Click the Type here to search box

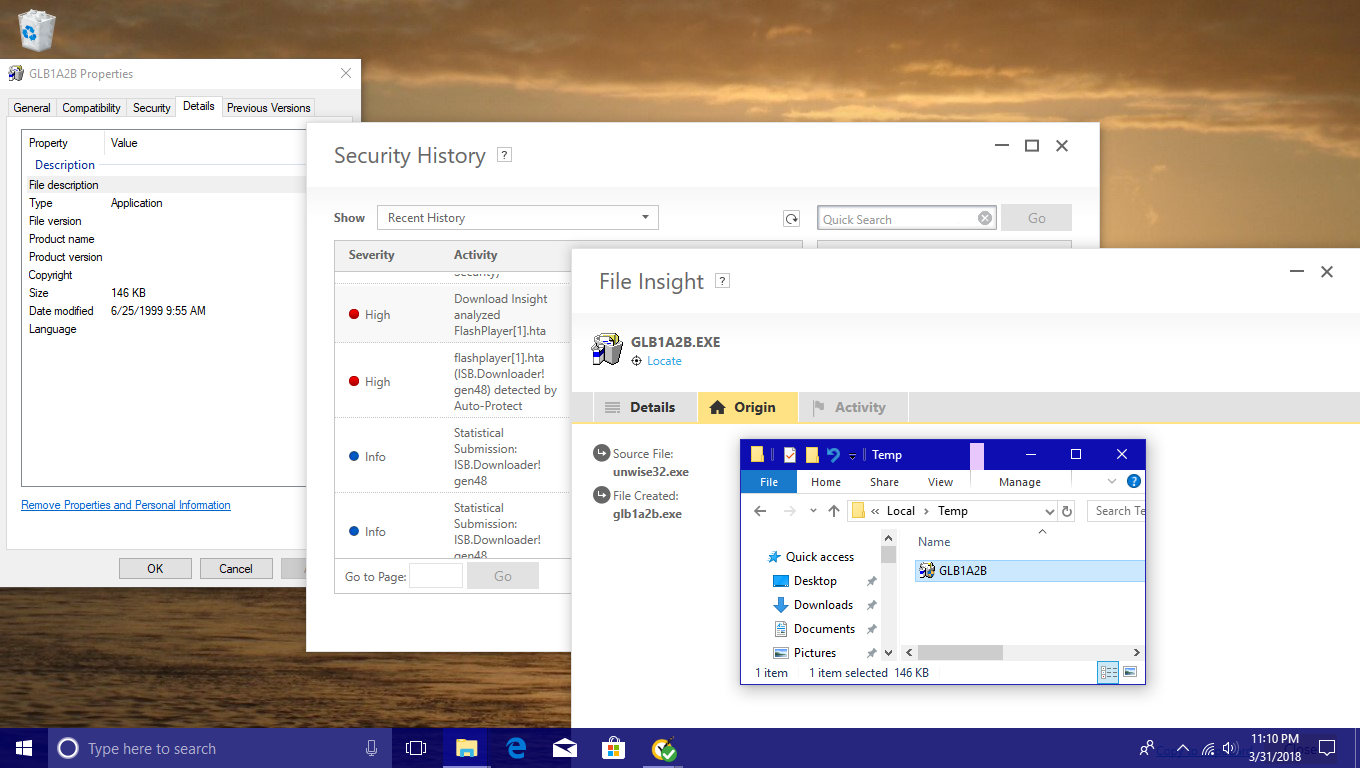(x=220, y=748)
